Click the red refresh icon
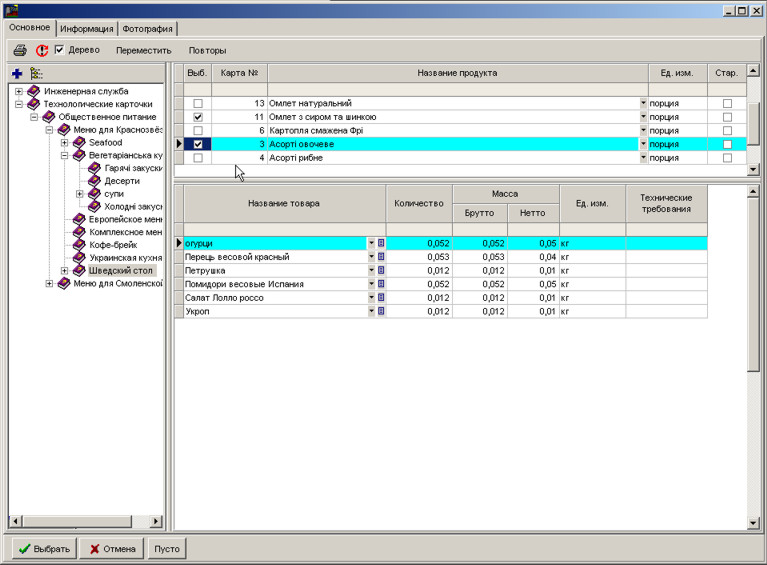This screenshot has height=565, width=767. pyautogui.click(x=42, y=50)
